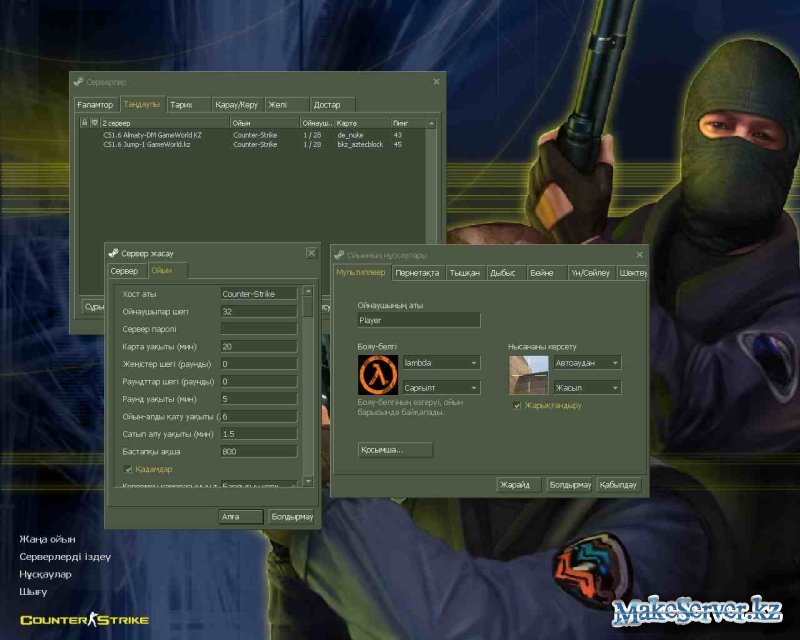Click Серверлерді іздеу in main menu
This screenshot has width=800, height=640.
tap(65, 557)
